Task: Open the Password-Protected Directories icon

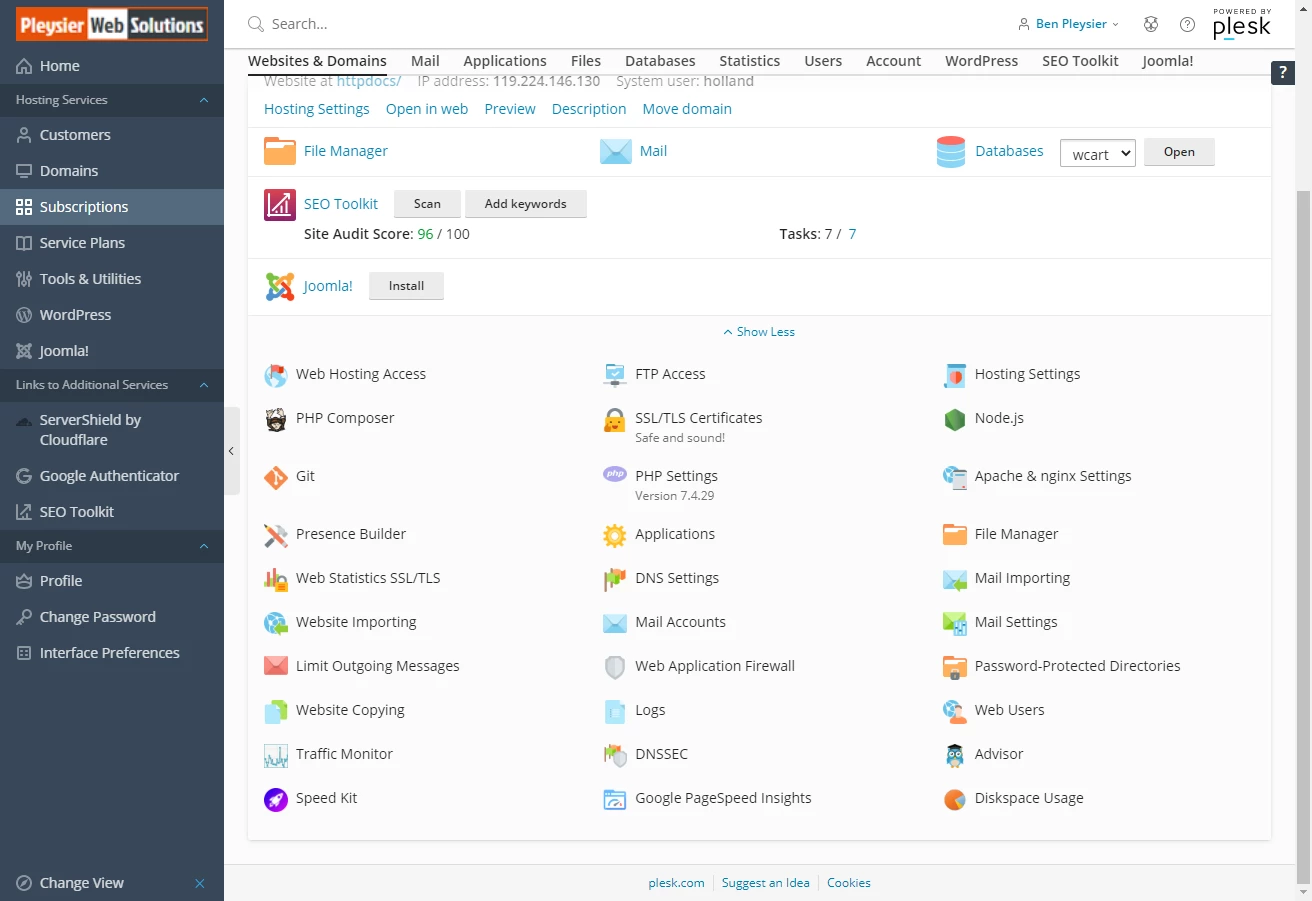Action: tap(955, 667)
